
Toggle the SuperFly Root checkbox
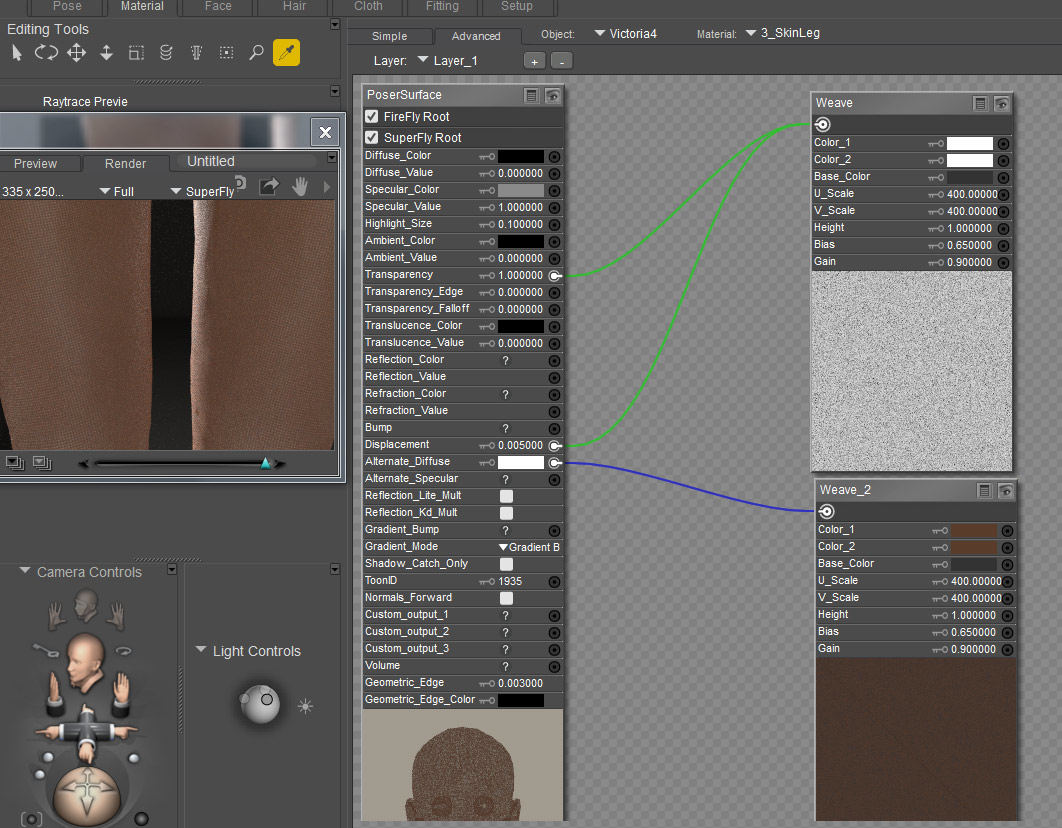(372, 138)
